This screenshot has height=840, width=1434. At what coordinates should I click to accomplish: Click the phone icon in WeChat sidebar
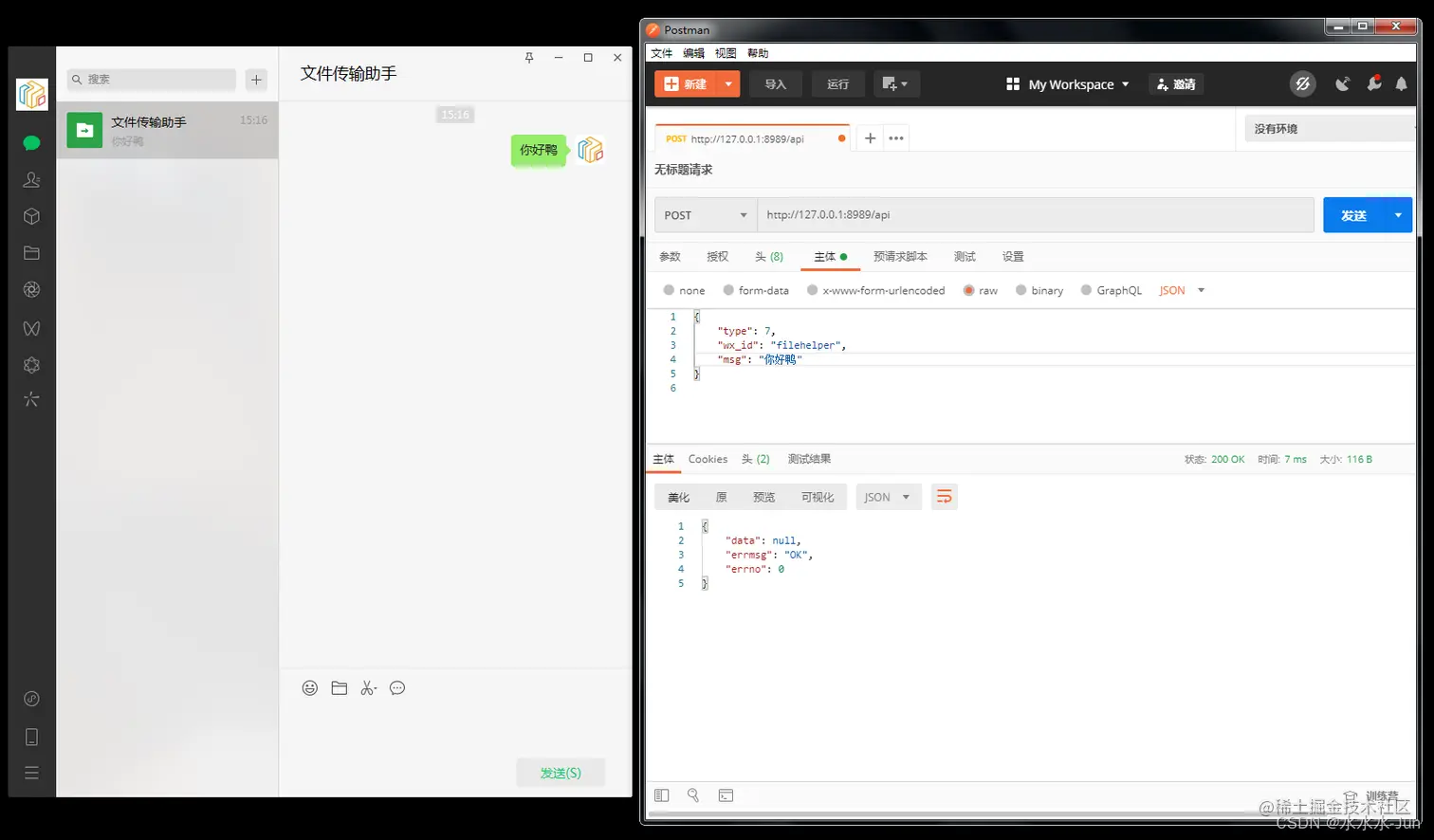click(31, 737)
